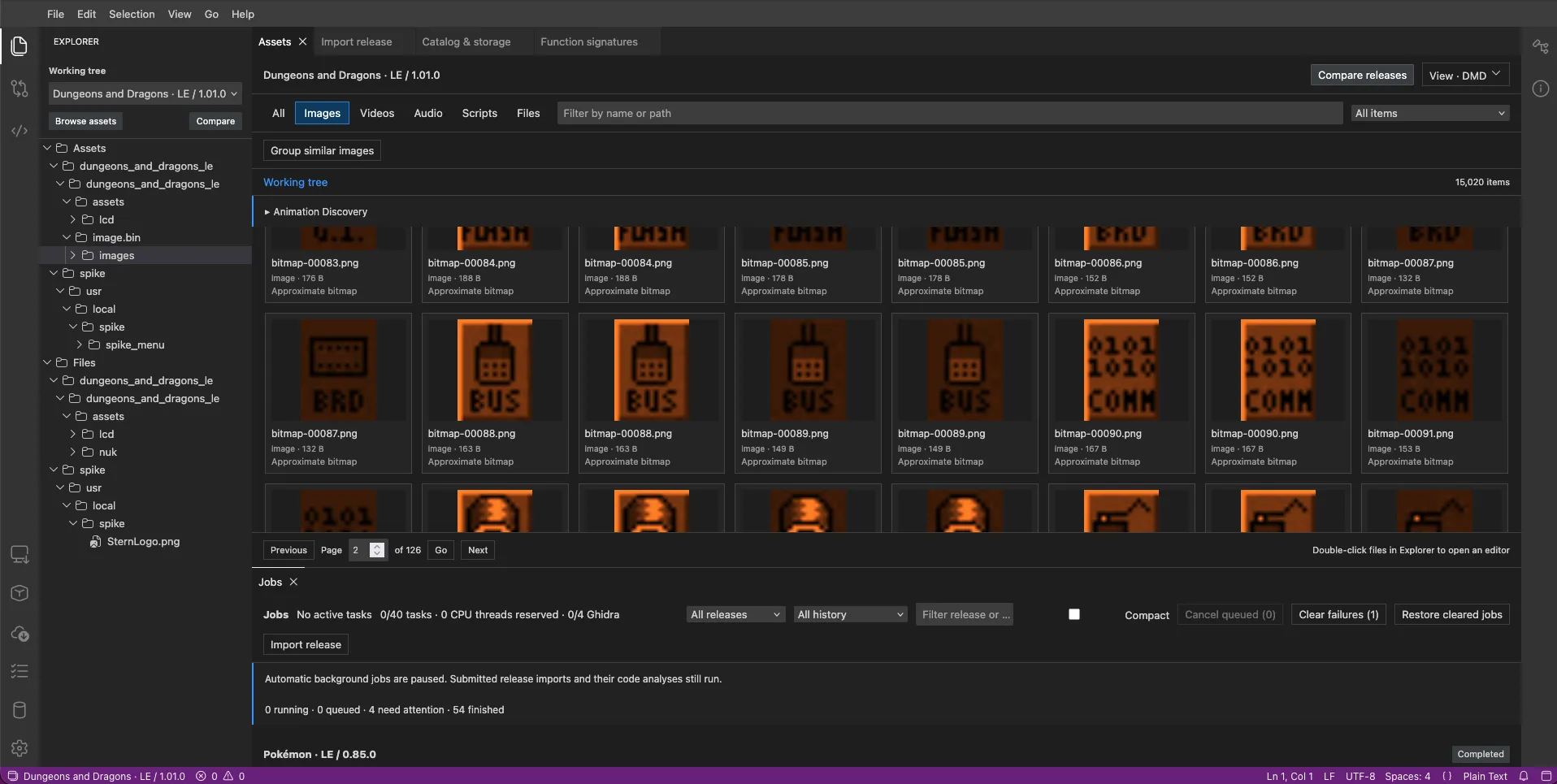Expand the Animation Discovery section

[x=316, y=211]
